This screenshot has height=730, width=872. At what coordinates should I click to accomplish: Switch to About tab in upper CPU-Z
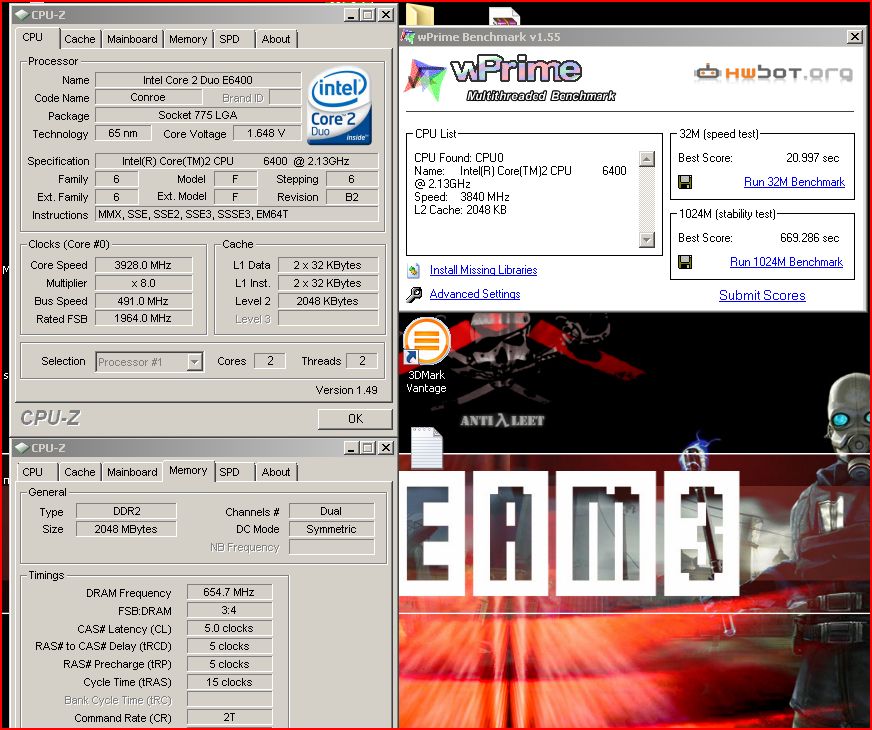(x=276, y=39)
